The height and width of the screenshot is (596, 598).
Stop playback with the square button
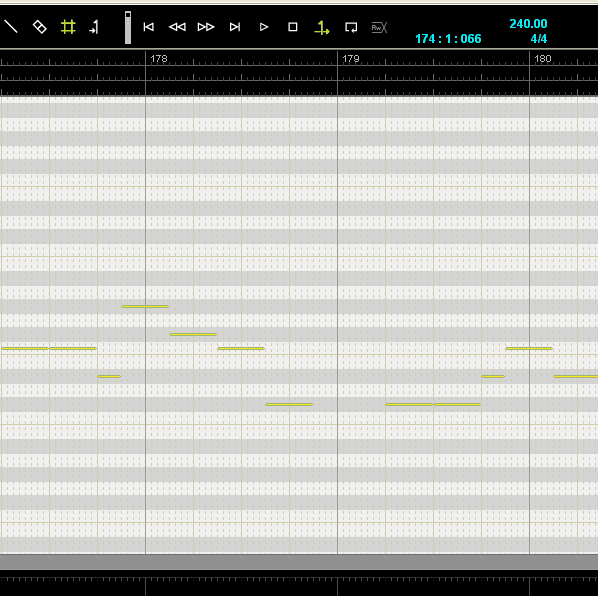pos(293,27)
